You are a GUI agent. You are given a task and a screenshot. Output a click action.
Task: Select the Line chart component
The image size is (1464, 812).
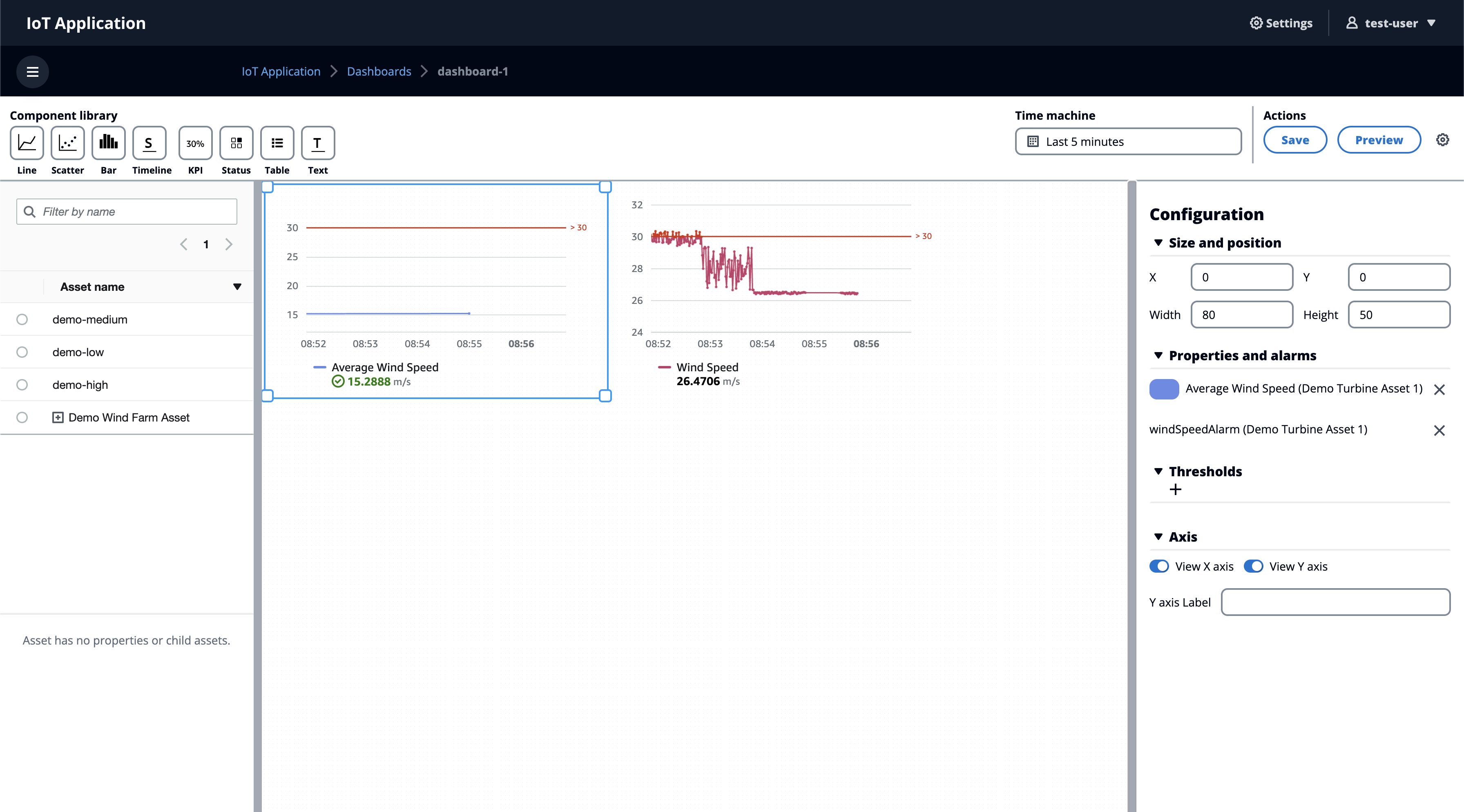(x=27, y=143)
